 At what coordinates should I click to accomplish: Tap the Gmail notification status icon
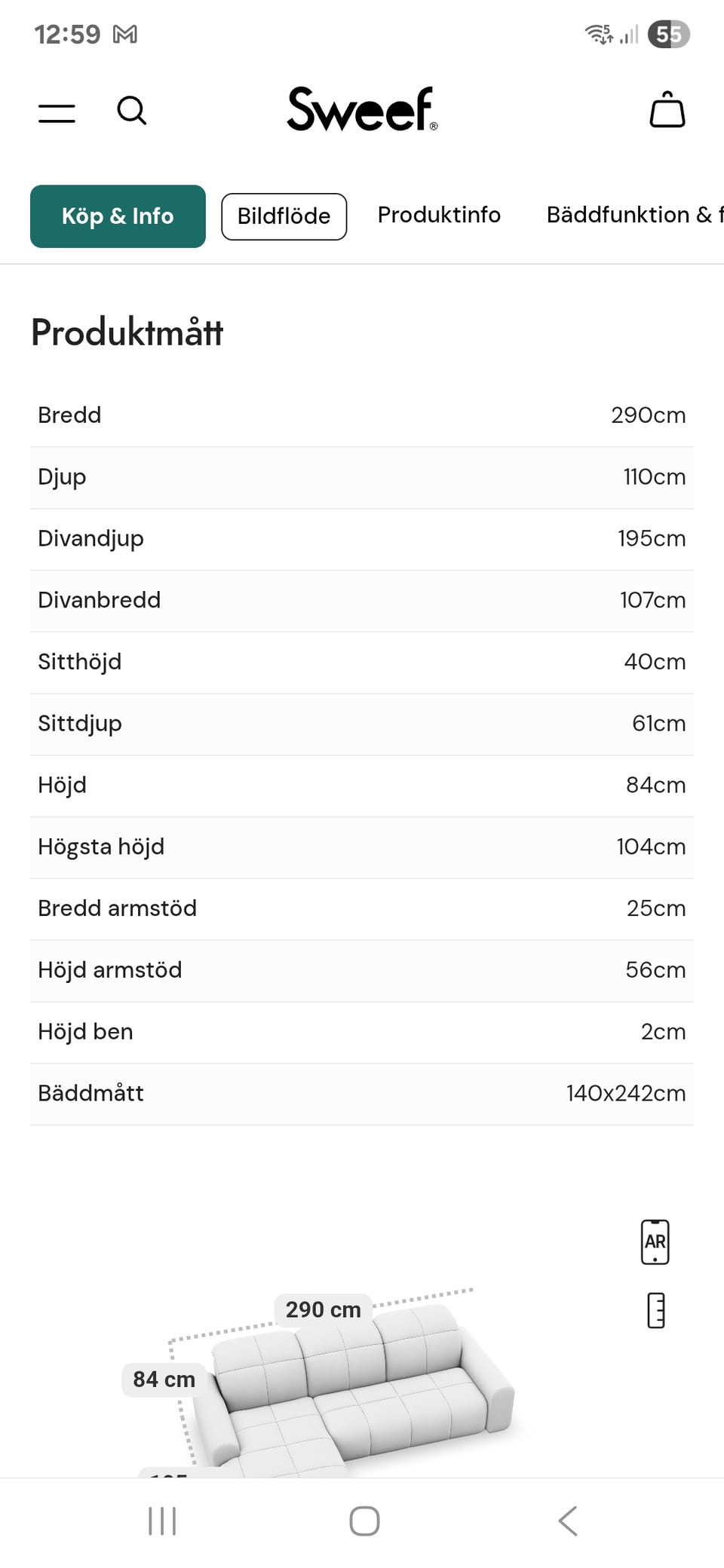tap(125, 35)
